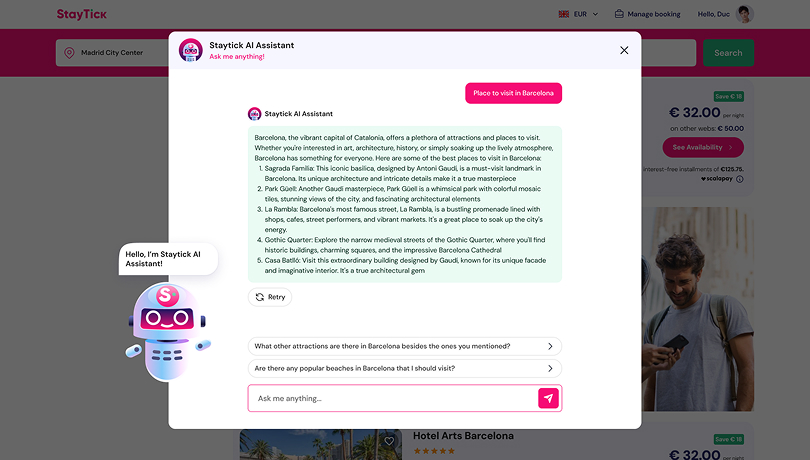The height and width of the screenshot is (460, 810).
Task: Click the robot assistant mascot
Action: pyautogui.click(x=166, y=332)
